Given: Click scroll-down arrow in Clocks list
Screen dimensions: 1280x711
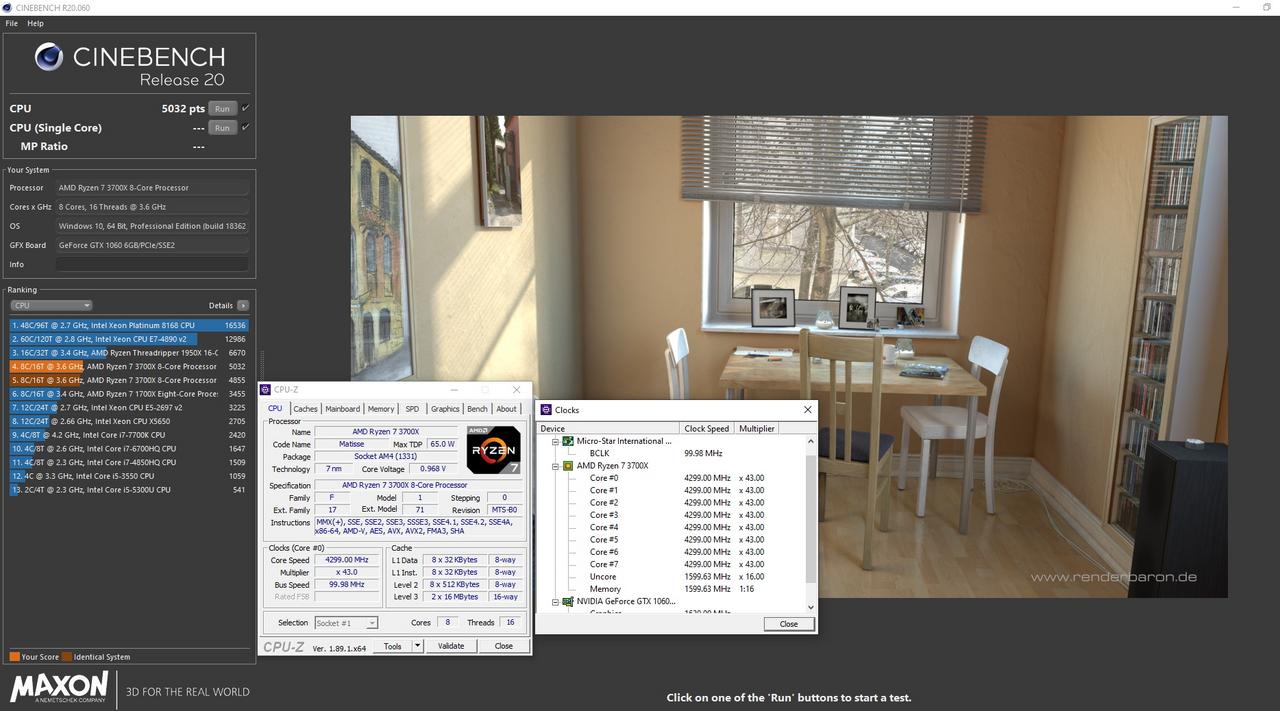Looking at the screenshot, I should [810, 607].
